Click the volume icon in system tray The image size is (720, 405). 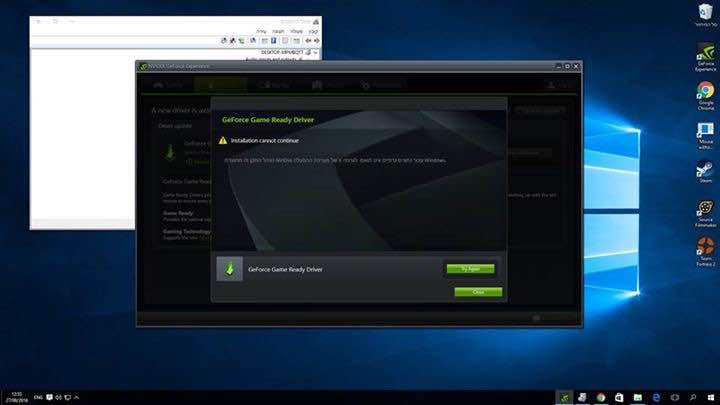(58, 397)
